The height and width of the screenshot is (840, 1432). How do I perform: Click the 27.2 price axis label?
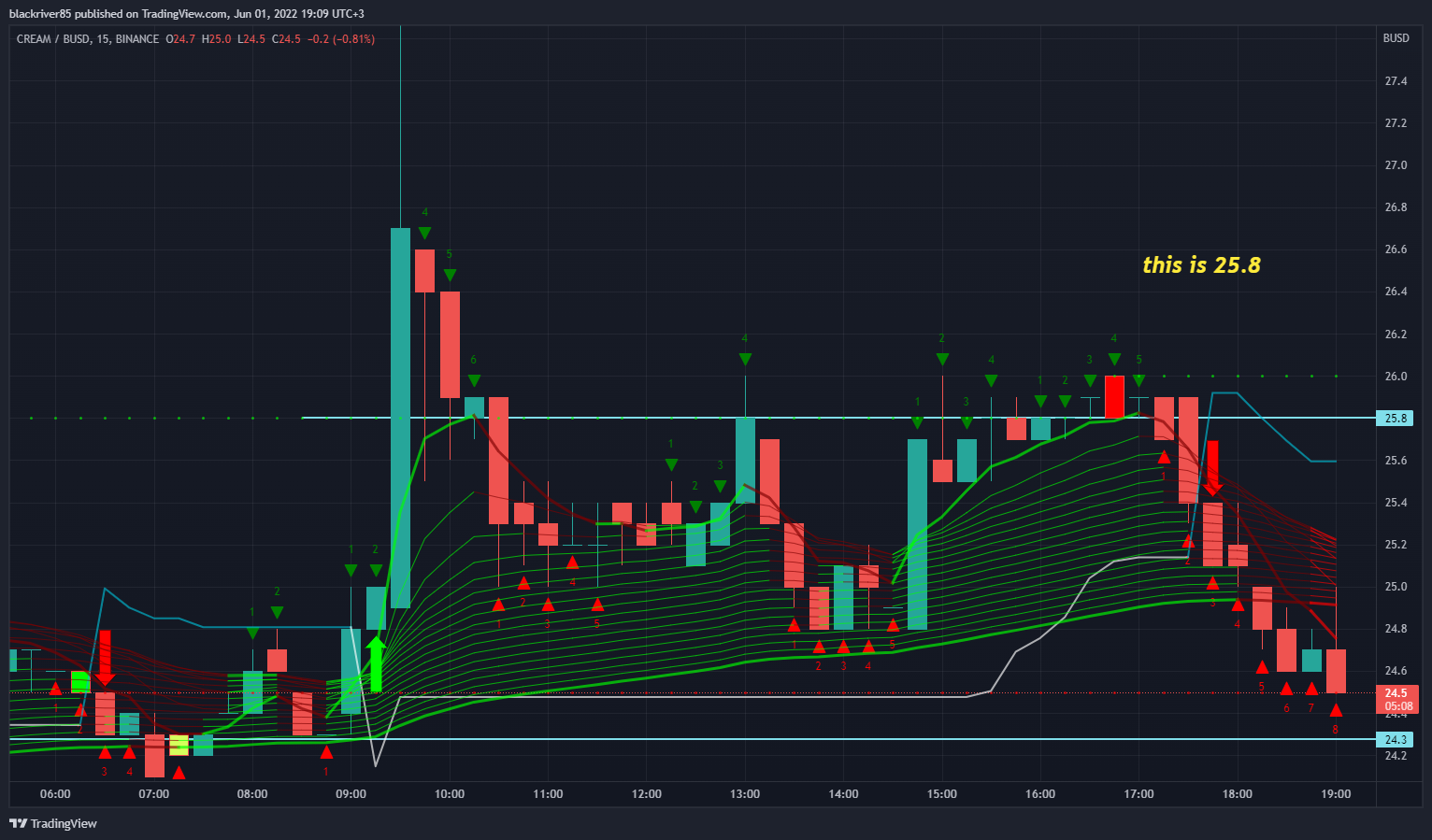(x=1396, y=123)
